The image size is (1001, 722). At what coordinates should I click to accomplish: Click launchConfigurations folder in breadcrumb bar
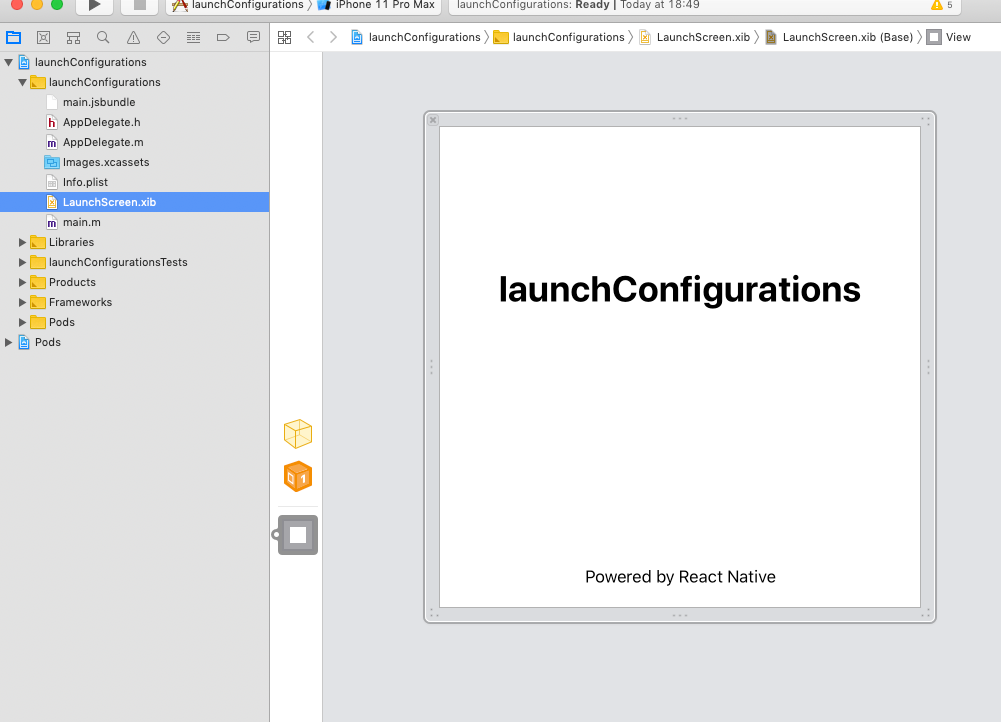click(x=559, y=38)
